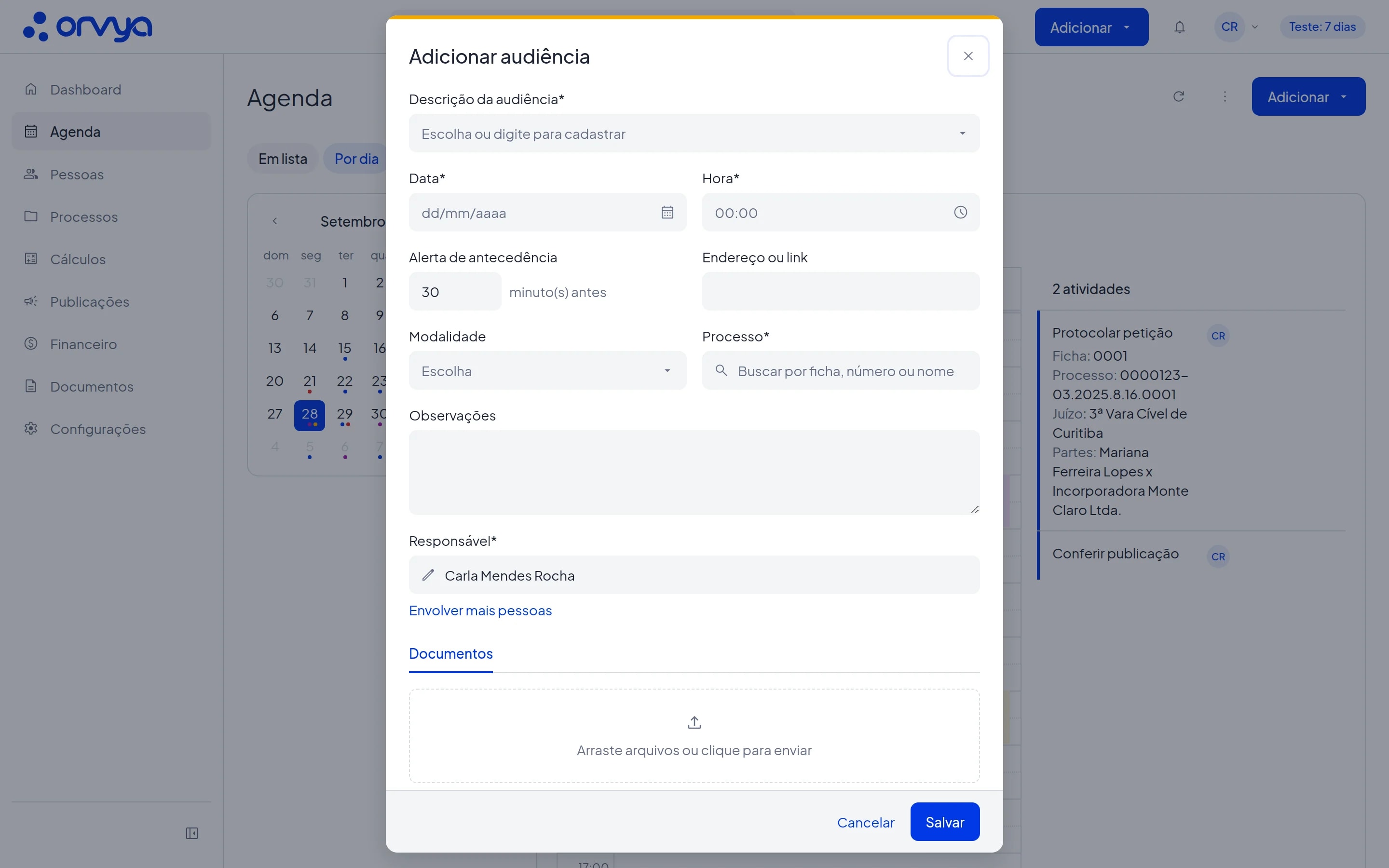Click the Salvar button
This screenshot has width=1389, height=868.
tap(945, 822)
